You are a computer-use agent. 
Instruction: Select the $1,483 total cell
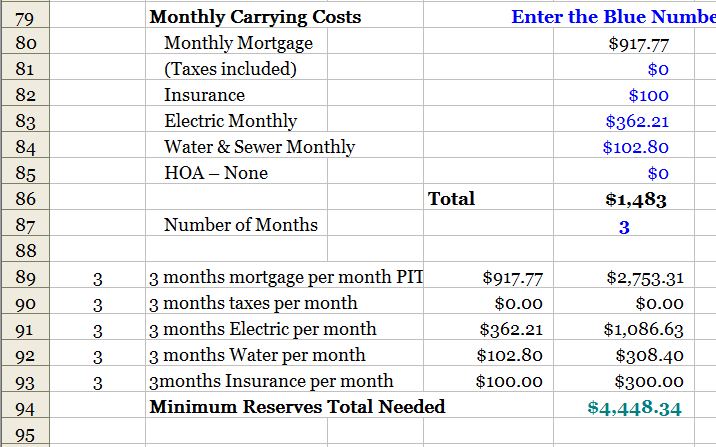click(636, 199)
